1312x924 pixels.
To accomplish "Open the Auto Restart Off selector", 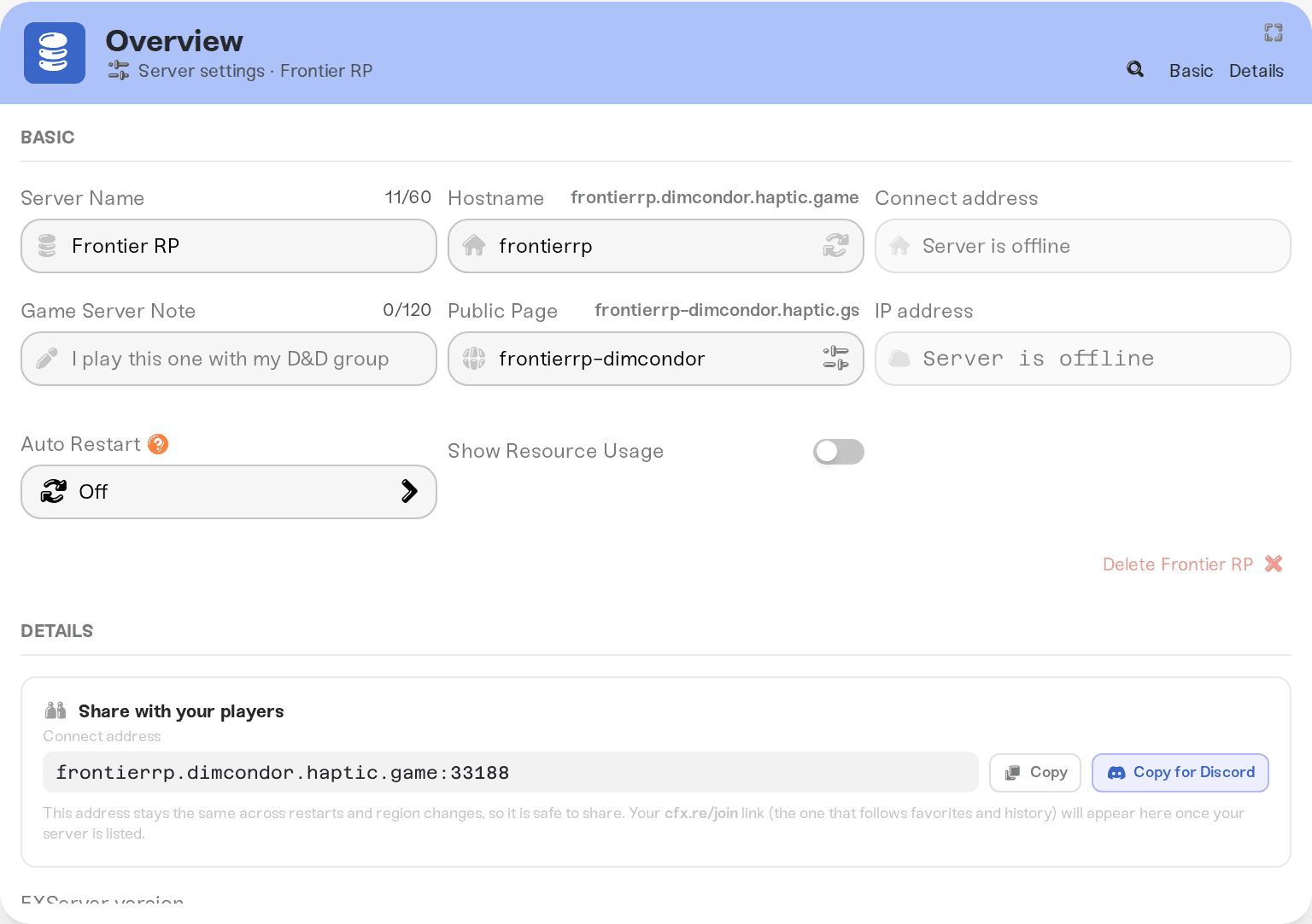I will pos(229,492).
